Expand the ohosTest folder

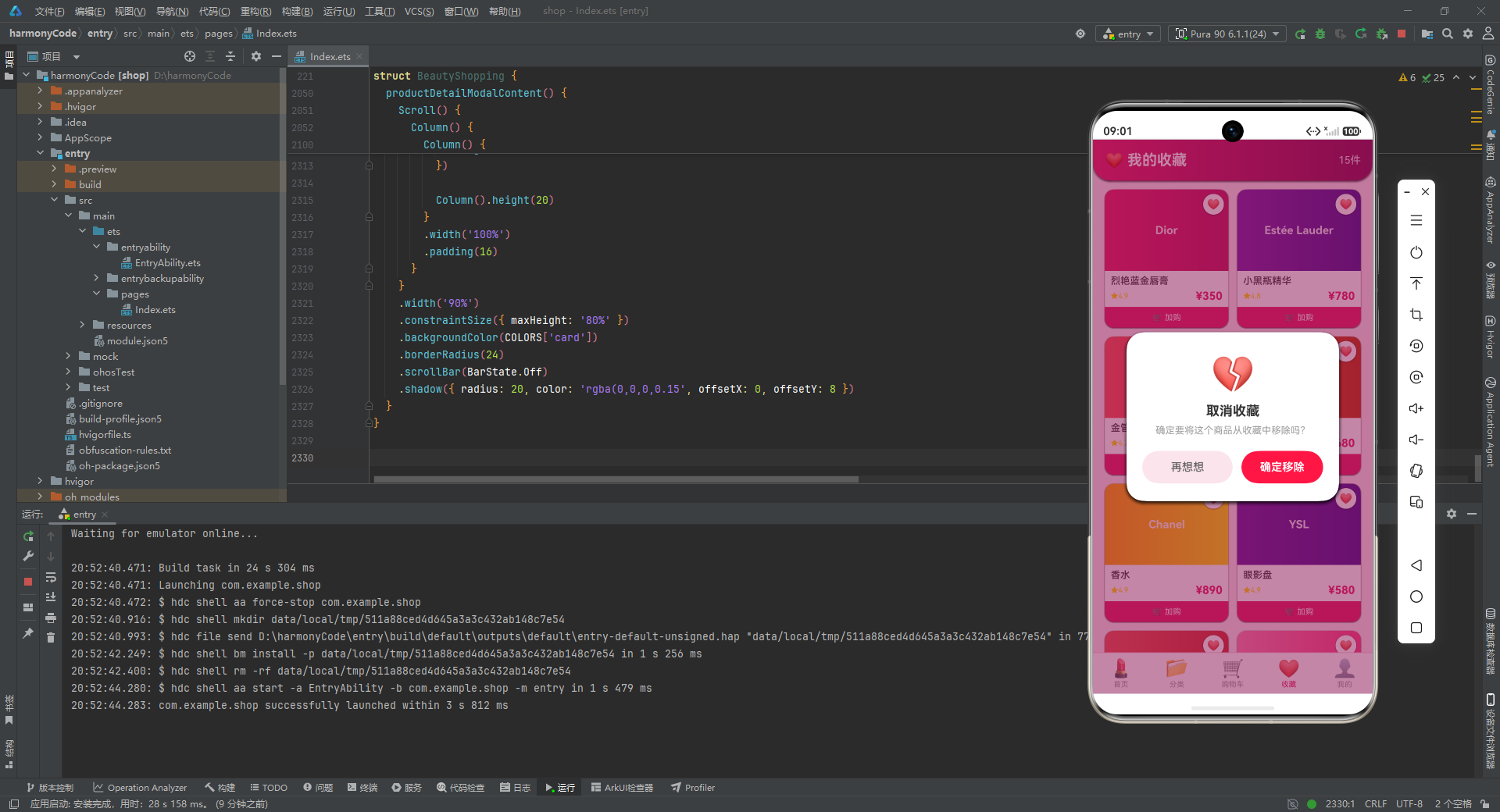(x=68, y=372)
